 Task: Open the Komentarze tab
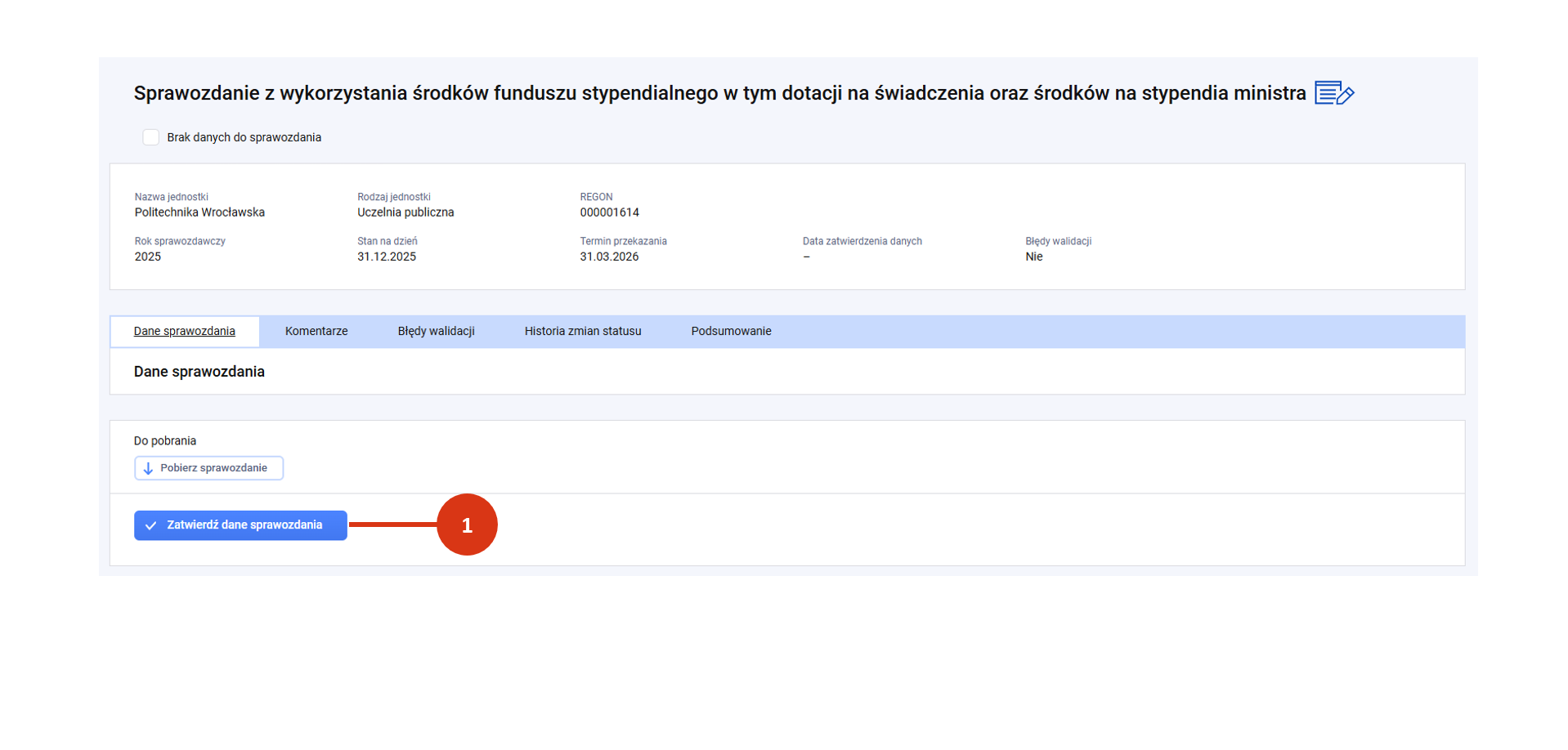click(316, 331)
